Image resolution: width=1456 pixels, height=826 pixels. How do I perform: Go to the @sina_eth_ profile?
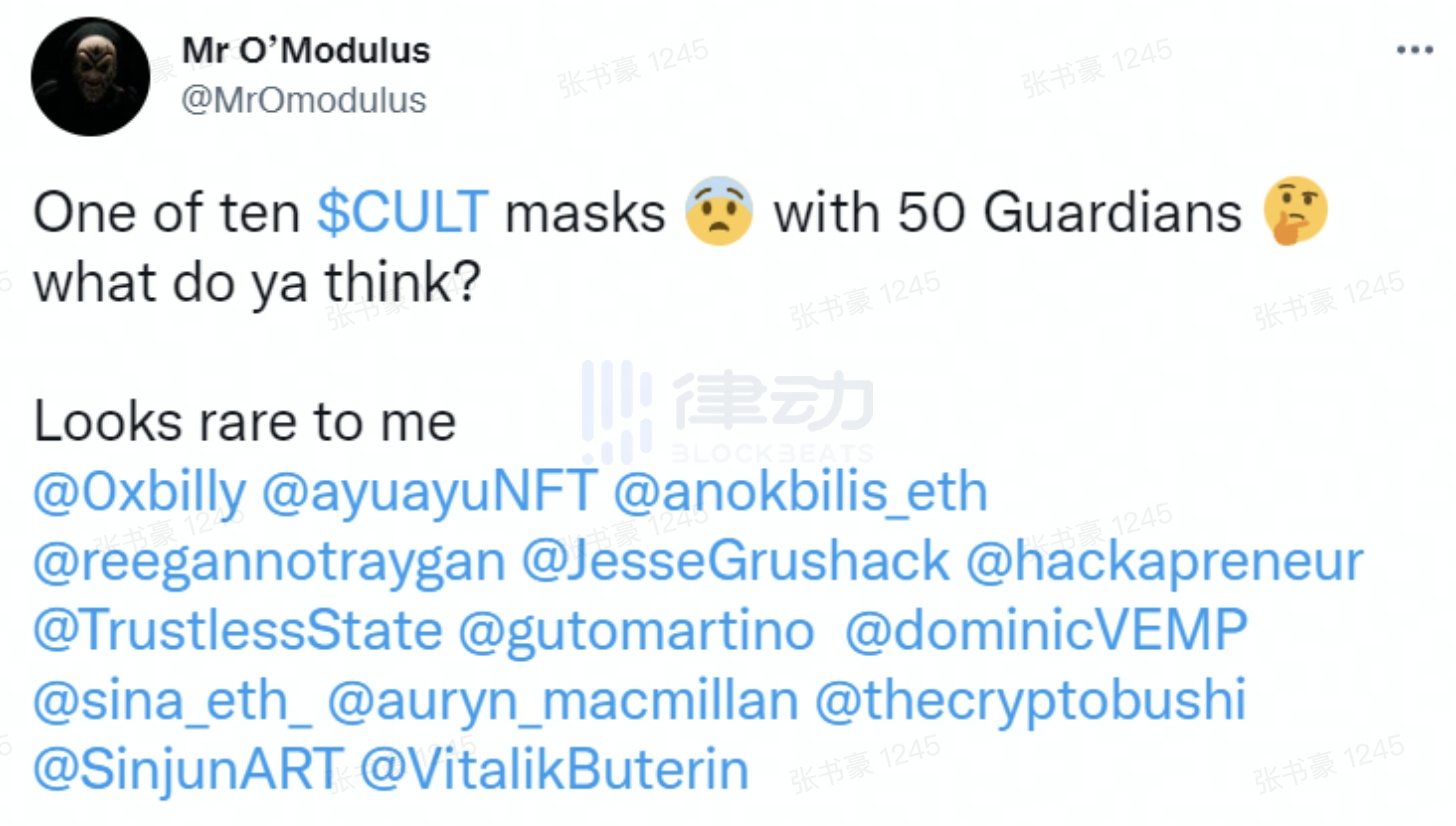click(173, 702)
